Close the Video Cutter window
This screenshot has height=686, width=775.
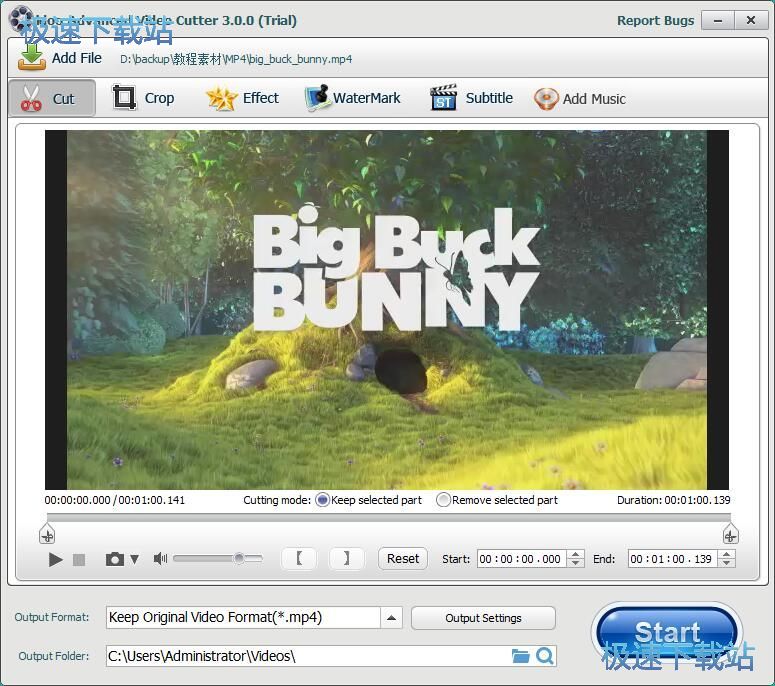click(751, 21)
